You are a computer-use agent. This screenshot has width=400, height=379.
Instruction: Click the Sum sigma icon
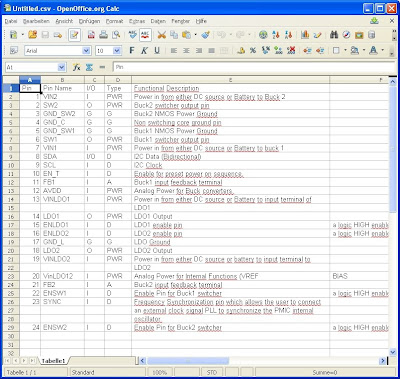point(89,67)
